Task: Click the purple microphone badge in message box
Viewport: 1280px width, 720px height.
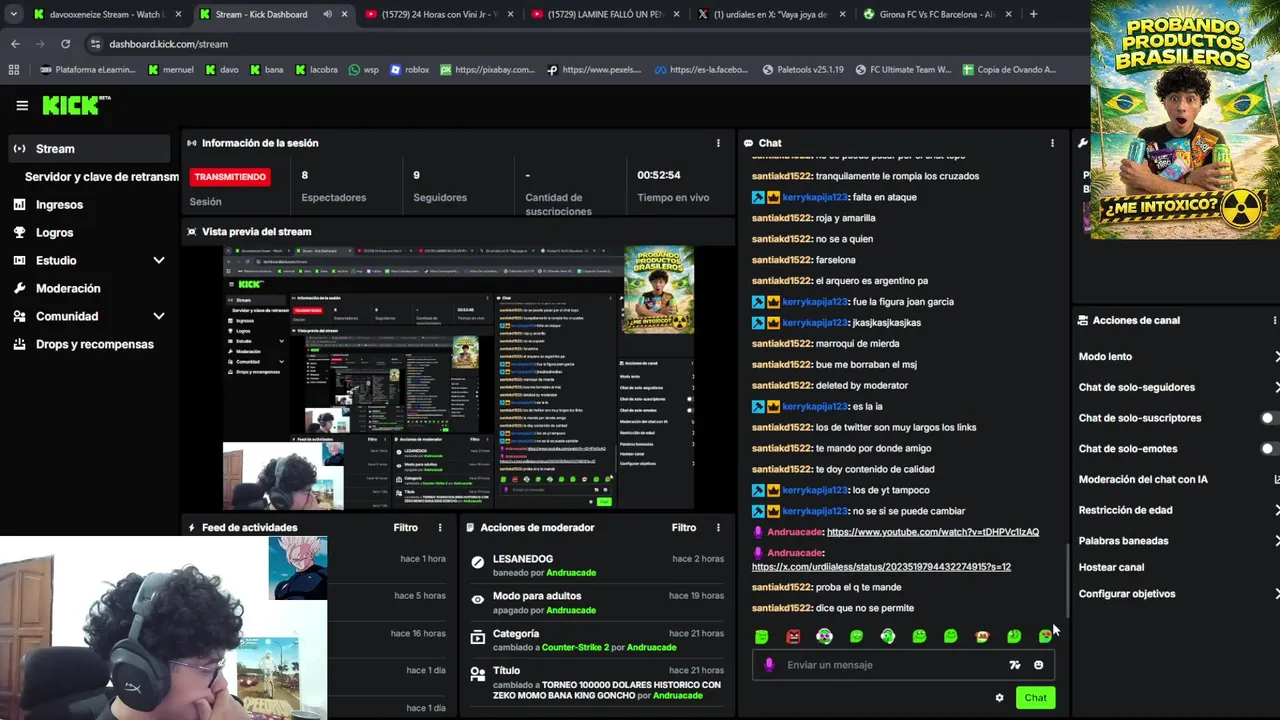Action: (768, 665)
